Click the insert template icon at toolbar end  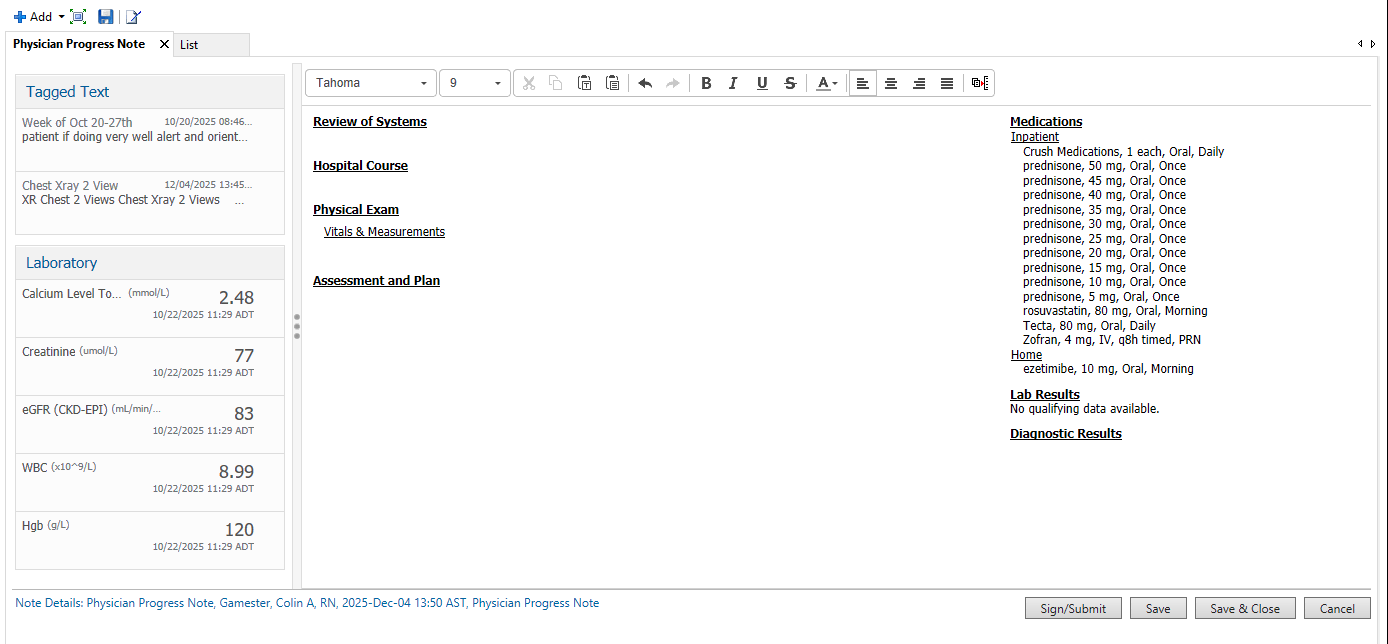[980, 83]
